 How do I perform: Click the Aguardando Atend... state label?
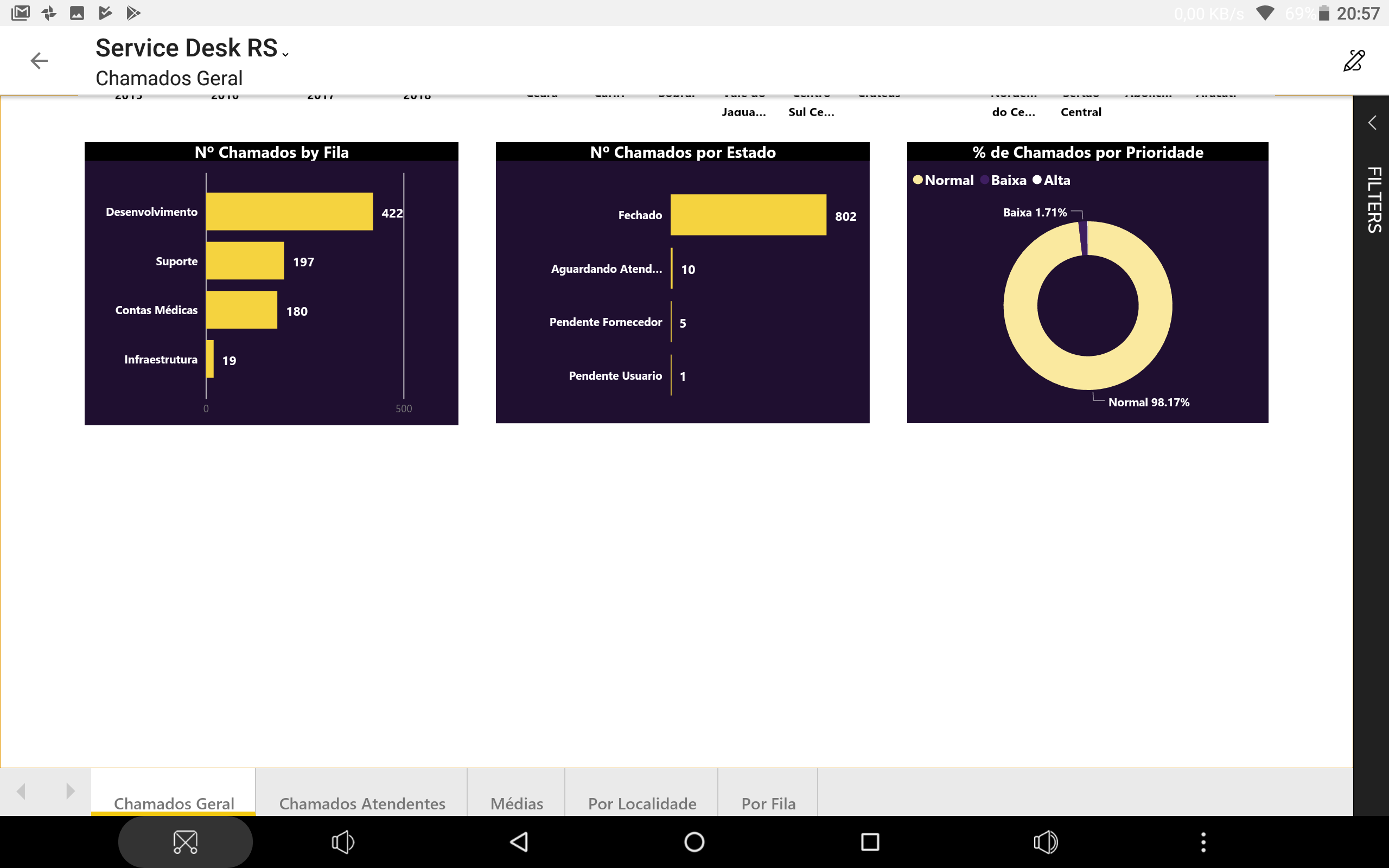(x=606, y=269)
